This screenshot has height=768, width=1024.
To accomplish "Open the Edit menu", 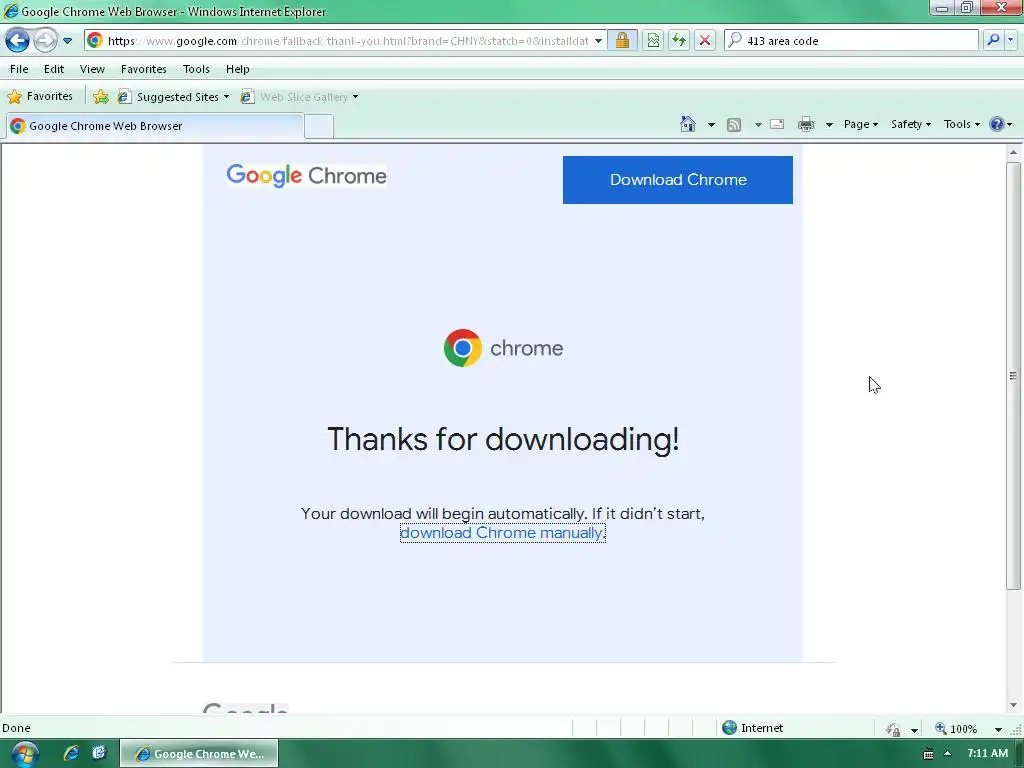I will (x=54, y=69).
